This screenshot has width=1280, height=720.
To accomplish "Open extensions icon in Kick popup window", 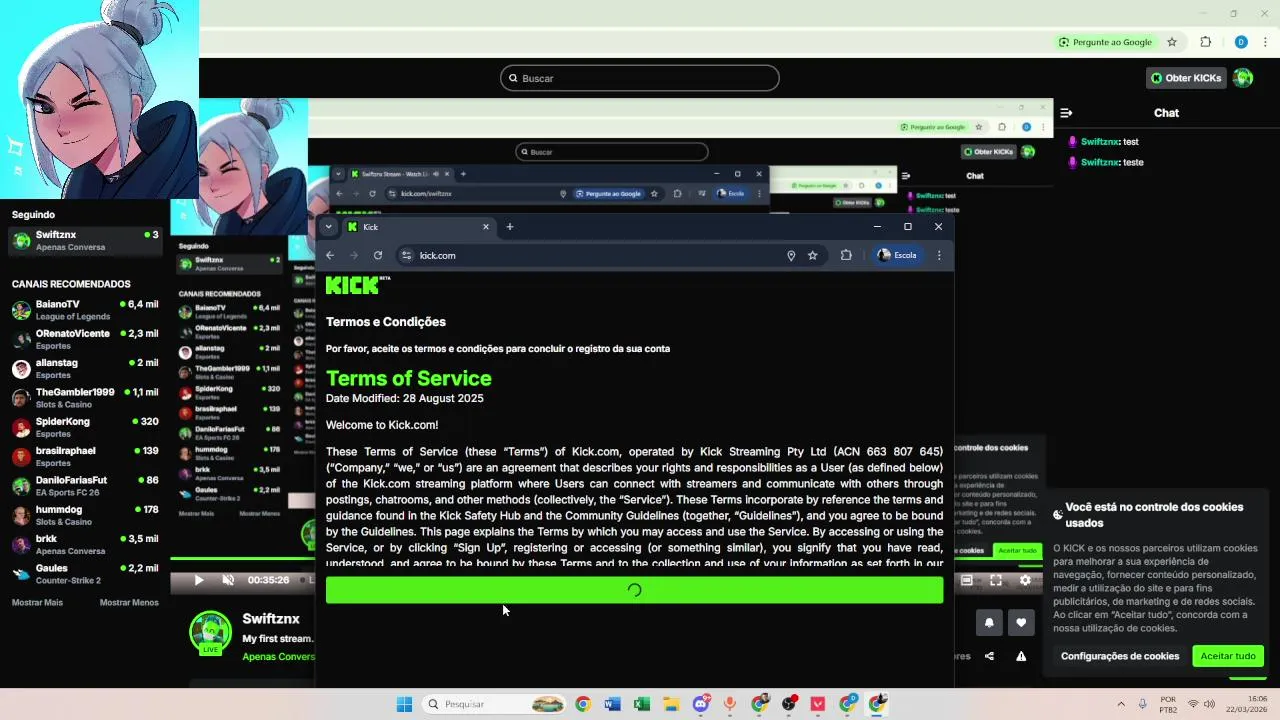I will pyautogui.click(x=846, y=255).
